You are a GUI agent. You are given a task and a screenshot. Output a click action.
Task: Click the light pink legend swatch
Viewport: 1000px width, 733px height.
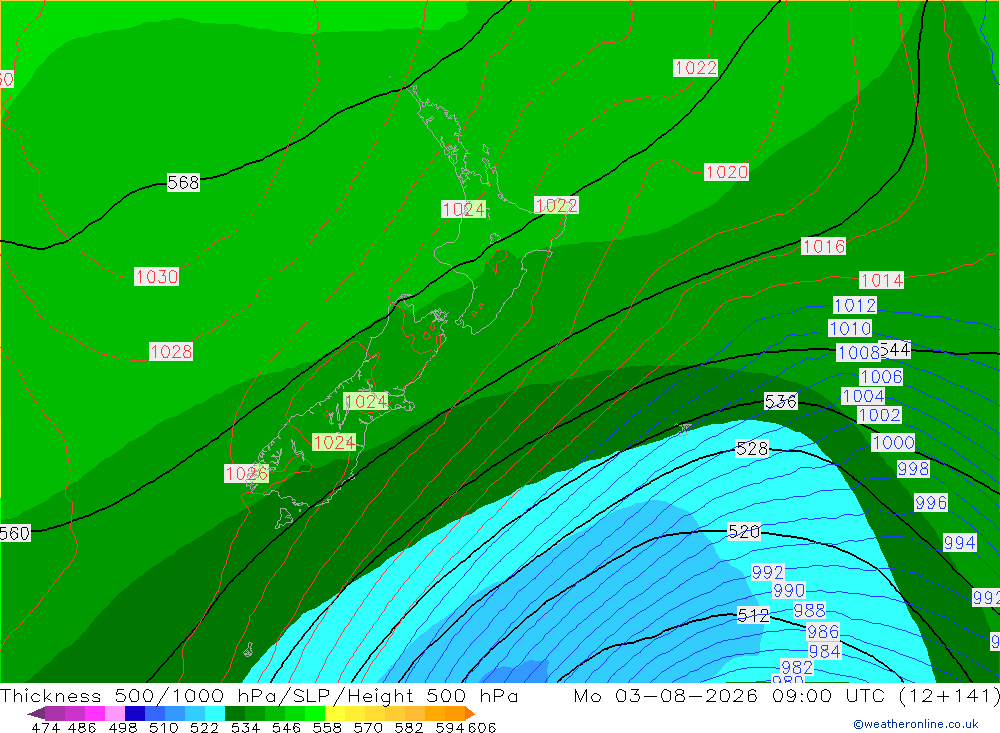click(115, 713)
